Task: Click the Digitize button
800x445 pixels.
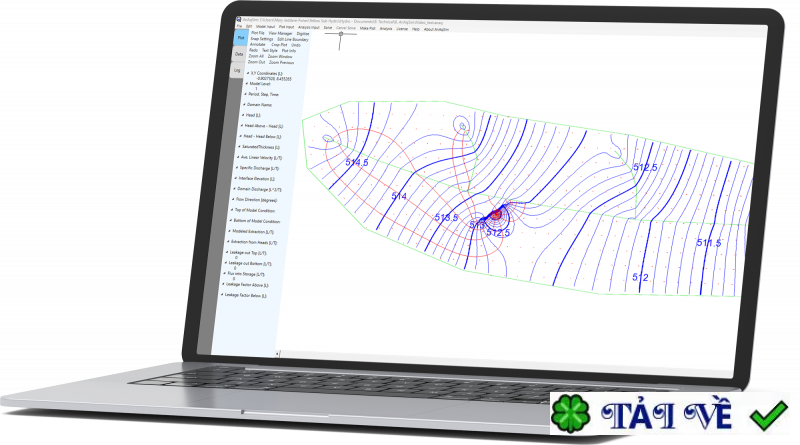Action: [303, 32]
